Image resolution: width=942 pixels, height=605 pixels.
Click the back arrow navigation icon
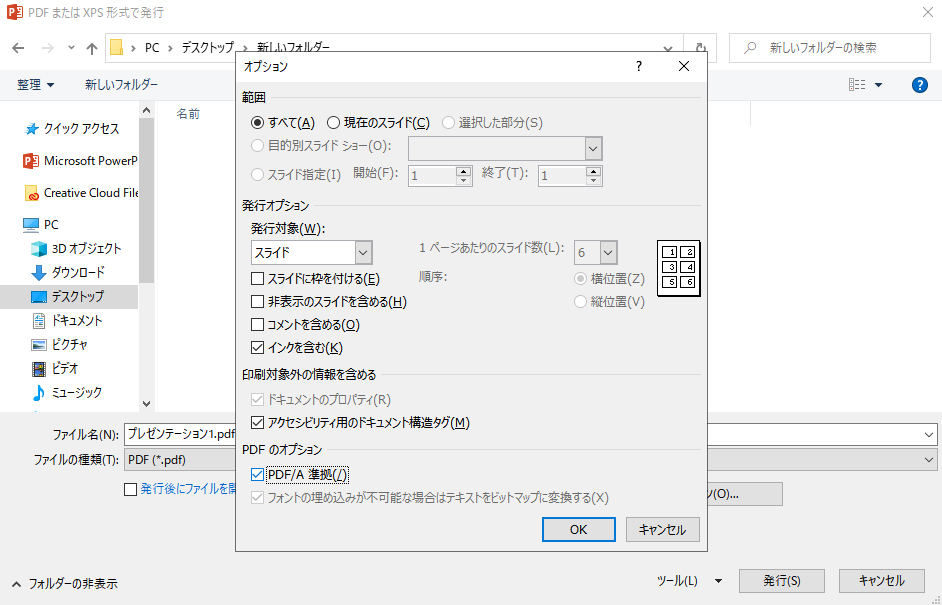click(19, 48)
